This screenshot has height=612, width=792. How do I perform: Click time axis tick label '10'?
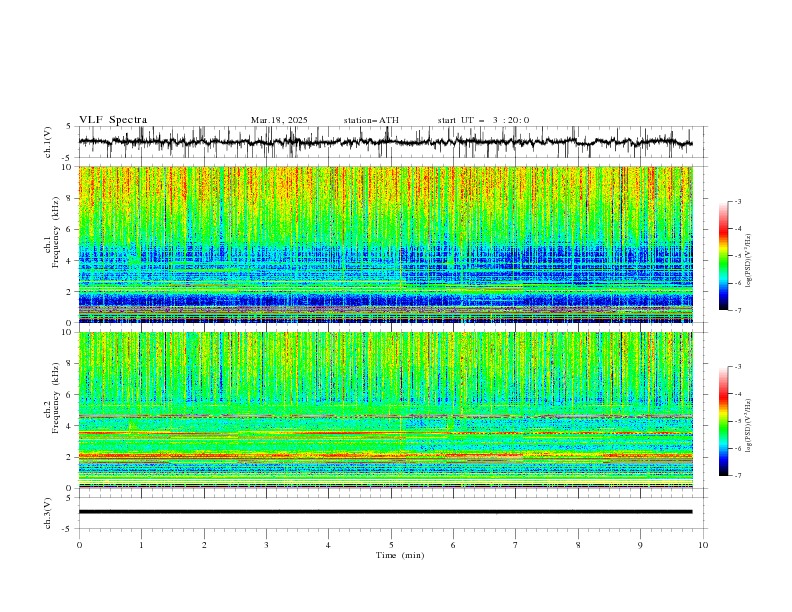pos(703,545)
